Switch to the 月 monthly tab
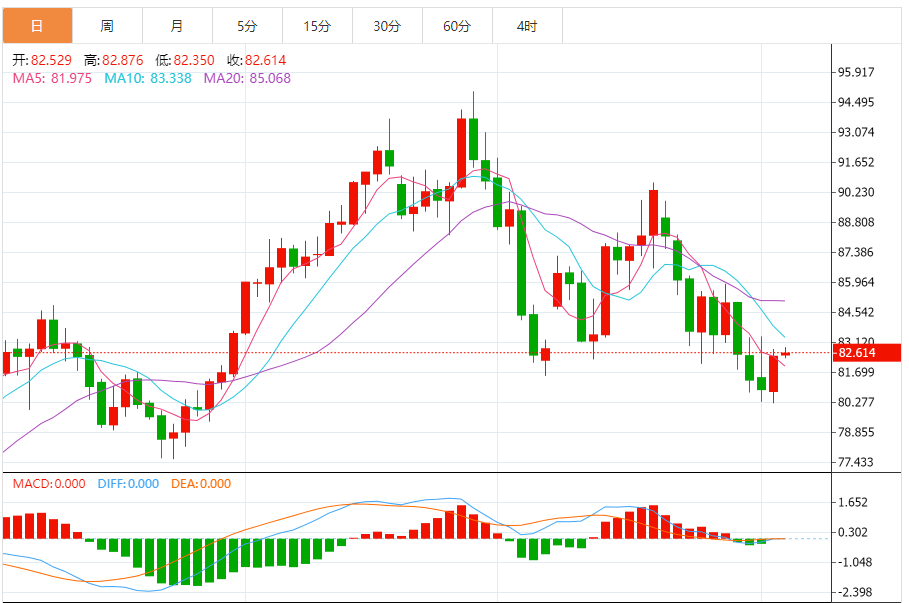 (177, 26)
